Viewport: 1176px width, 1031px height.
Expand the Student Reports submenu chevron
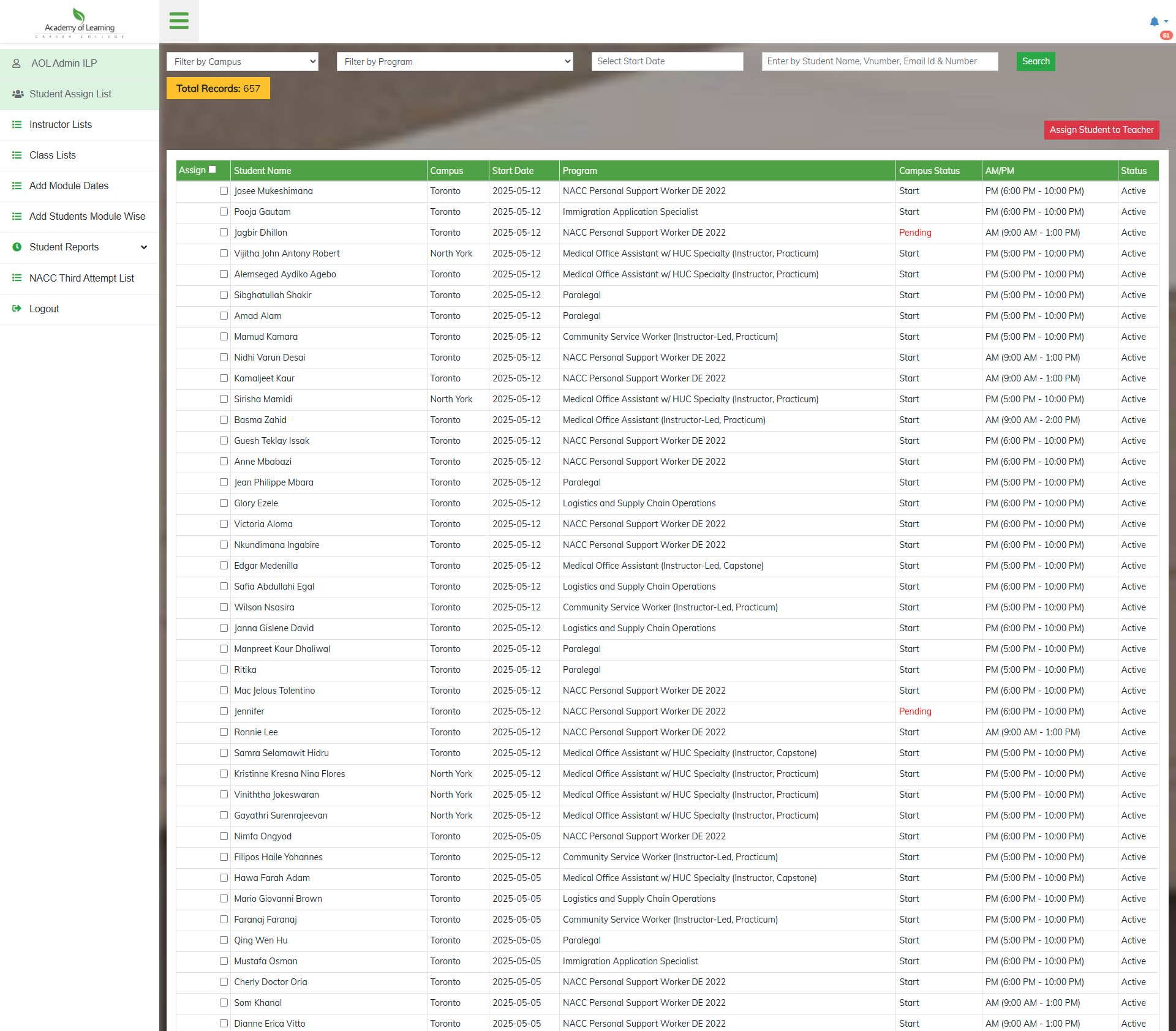(144, 247)
